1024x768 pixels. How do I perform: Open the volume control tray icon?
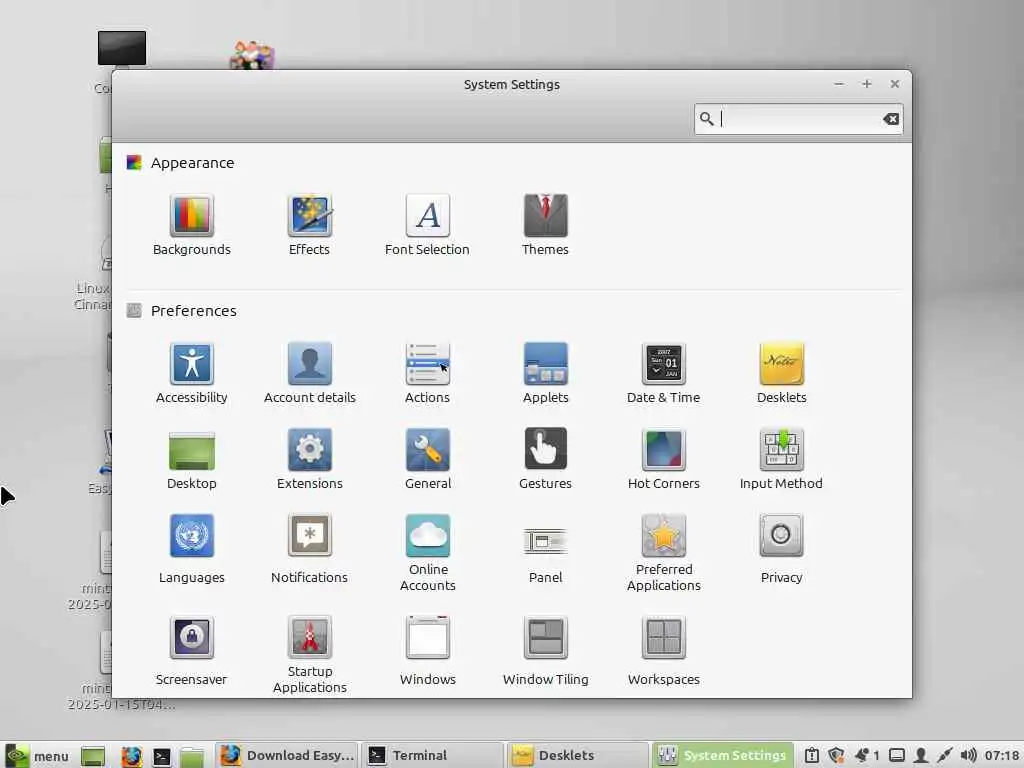click(x=968, y=756)
